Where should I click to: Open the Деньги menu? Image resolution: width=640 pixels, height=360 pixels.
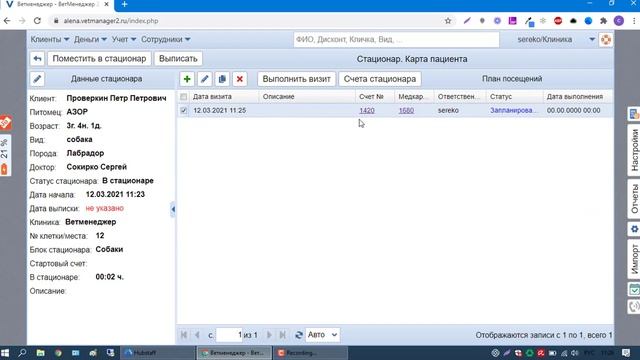tap(90, 40)
